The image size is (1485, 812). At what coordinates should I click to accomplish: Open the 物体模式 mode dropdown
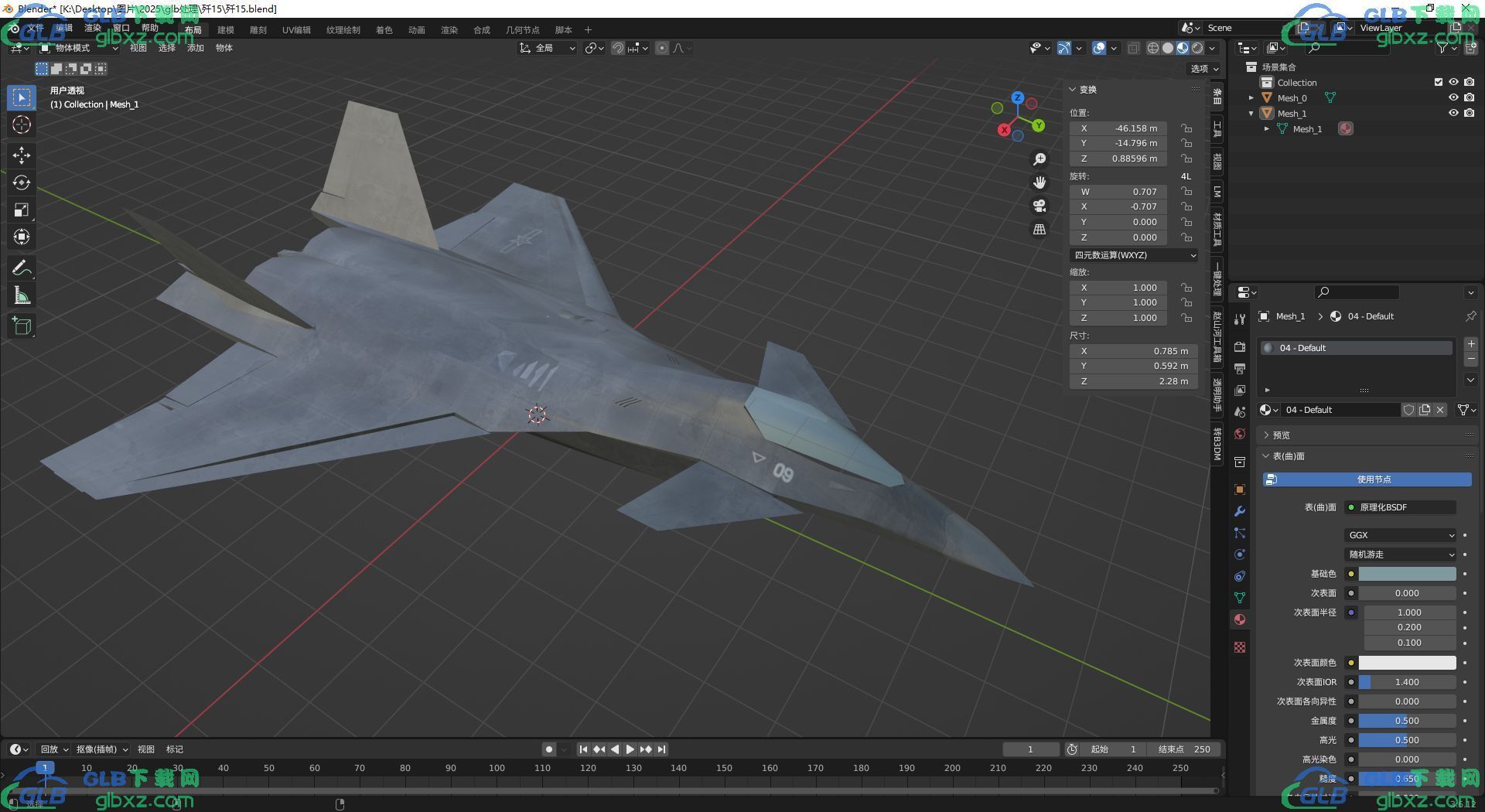pyautogui.click(x=79, y=48)
